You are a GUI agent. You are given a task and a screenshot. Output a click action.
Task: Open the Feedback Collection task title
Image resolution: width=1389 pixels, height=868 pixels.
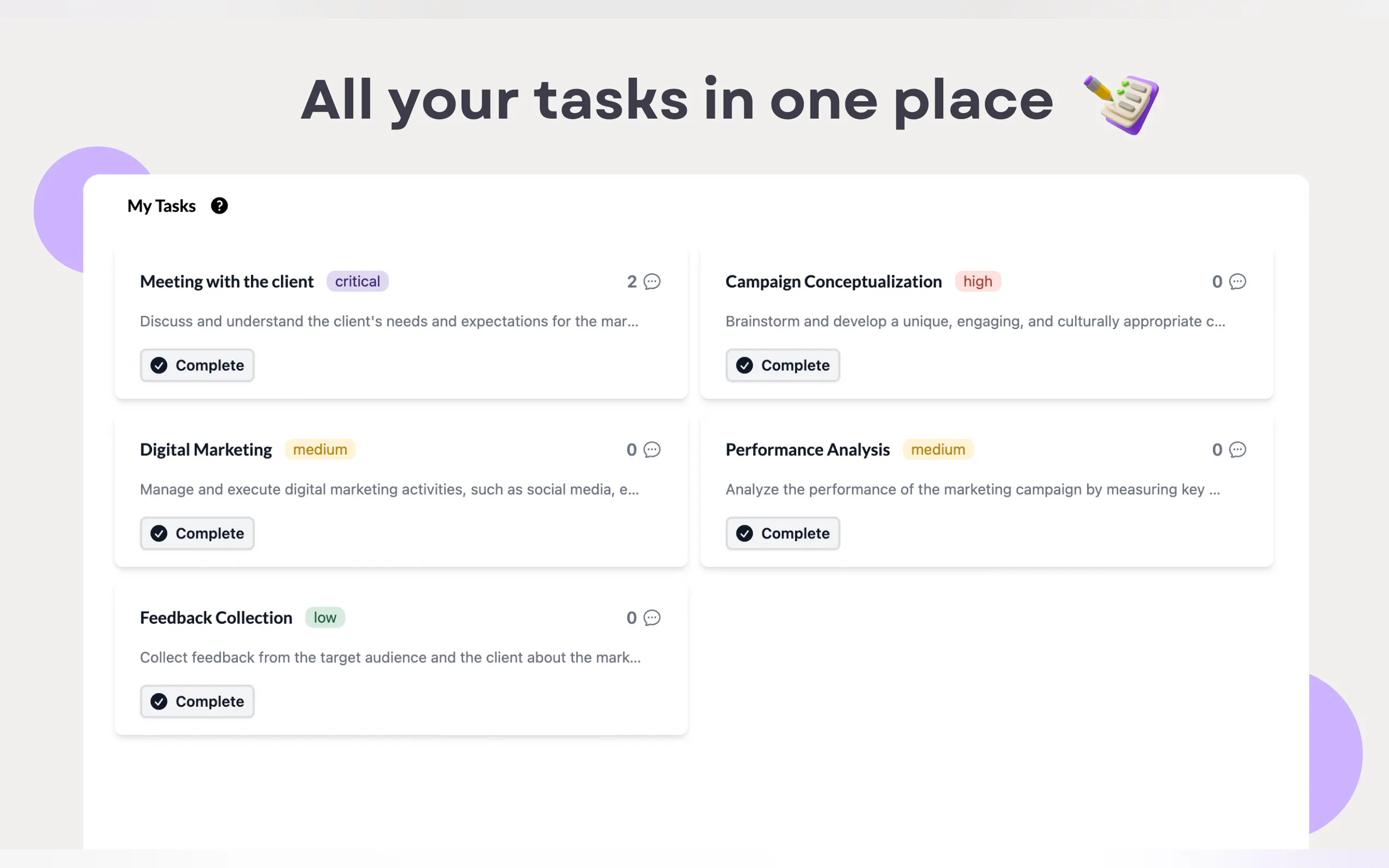pyautogui.click(x=216, y=618)
